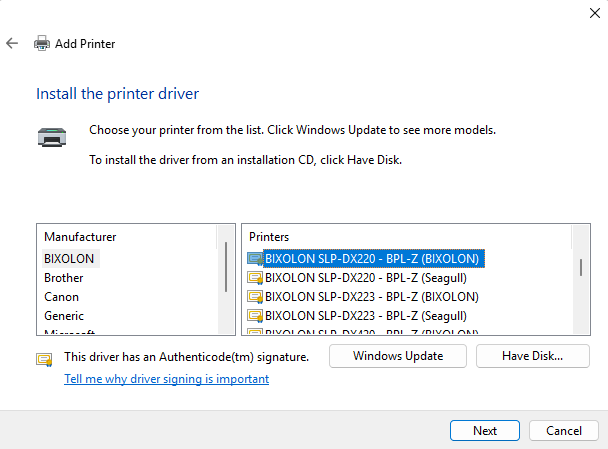The height and width of the screenshot is (449, 608).
Task: Open 'Tell me why driver signing is important'
Action: click(x=166, y=379)
